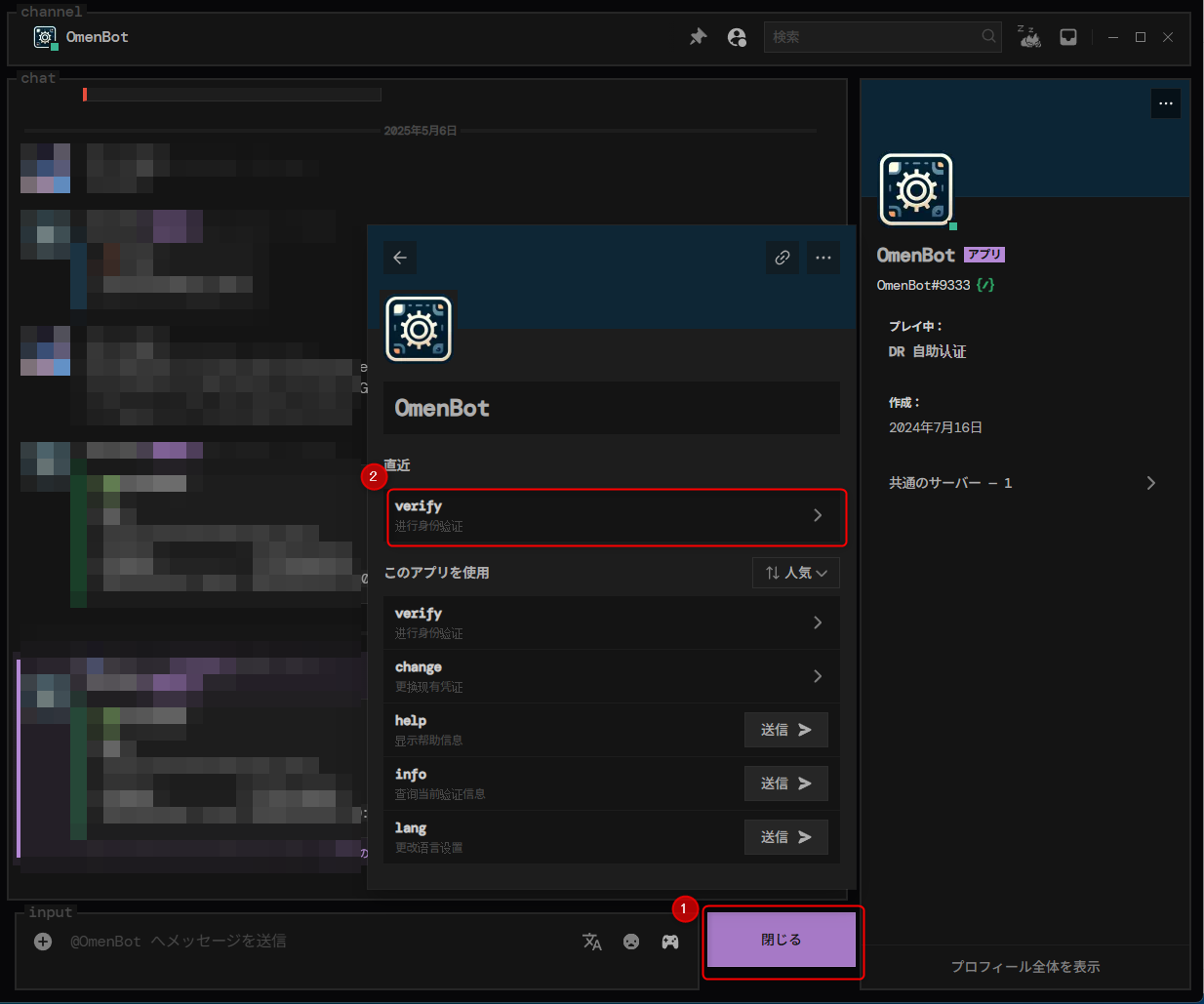The image size is (1204, 1004).
Task: Open pinned messages via pin icon
Action: point(698,37)
